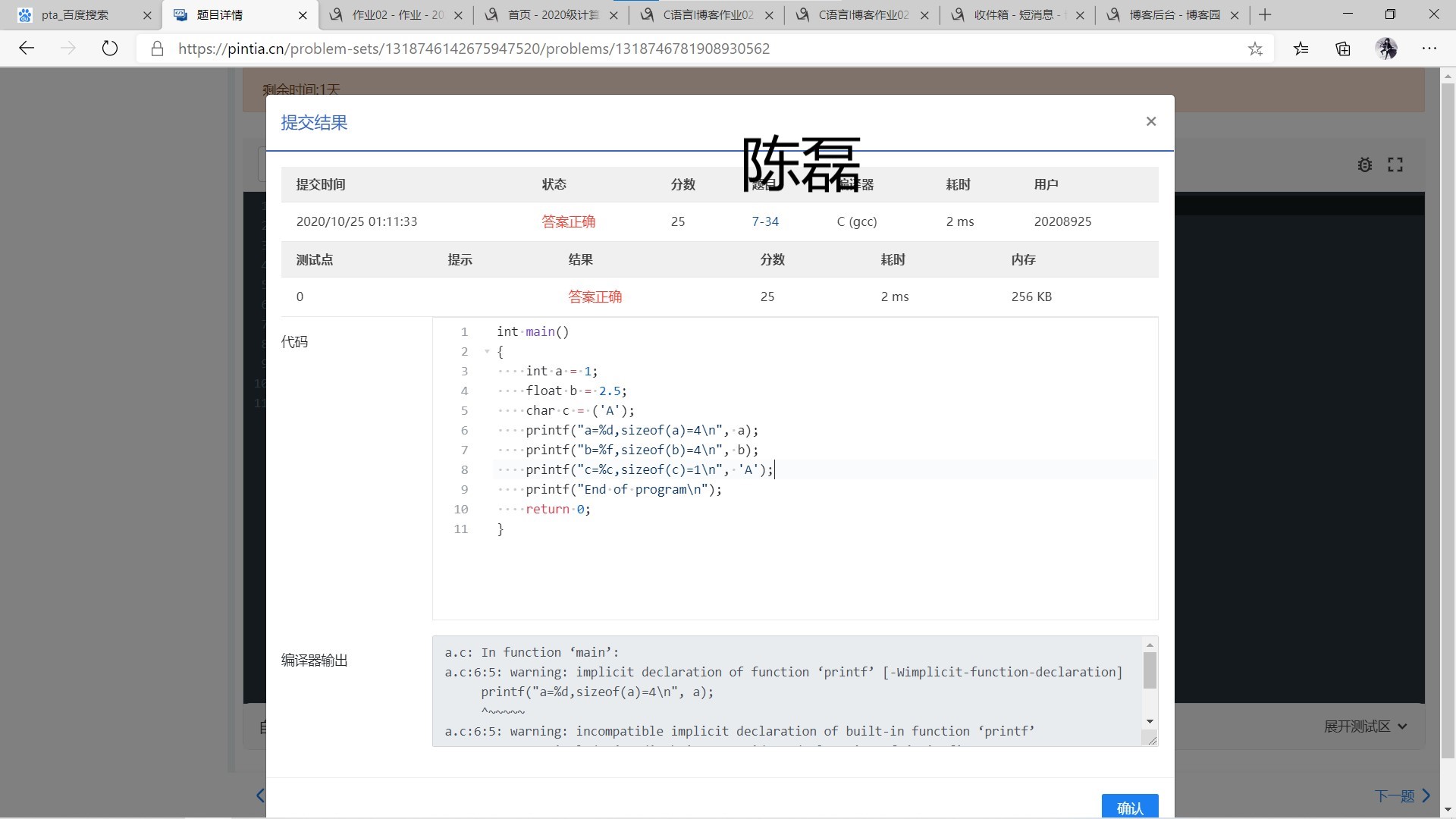The width and height of the screenshot is (1456, 819).
Task: Open the collections icon in toolbar
Action: pyautogui.click(x=1343, y=49)
